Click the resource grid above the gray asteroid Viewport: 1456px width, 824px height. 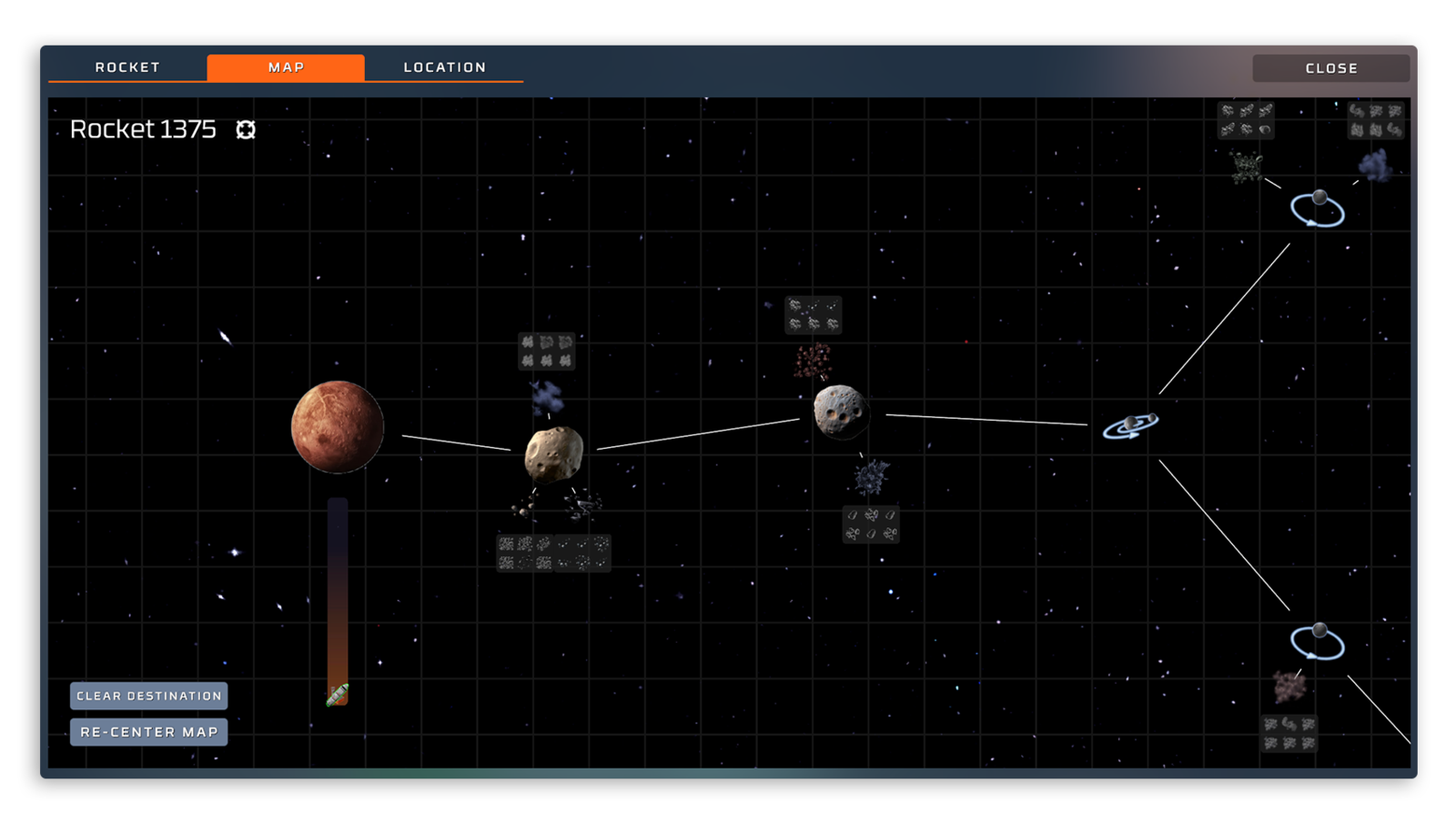[814, 315]
